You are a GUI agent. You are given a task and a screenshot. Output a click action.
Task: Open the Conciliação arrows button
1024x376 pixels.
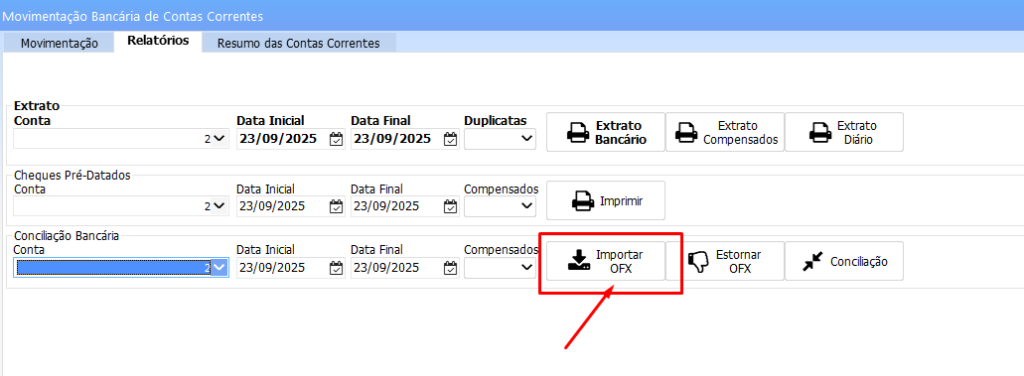[844, 261]
